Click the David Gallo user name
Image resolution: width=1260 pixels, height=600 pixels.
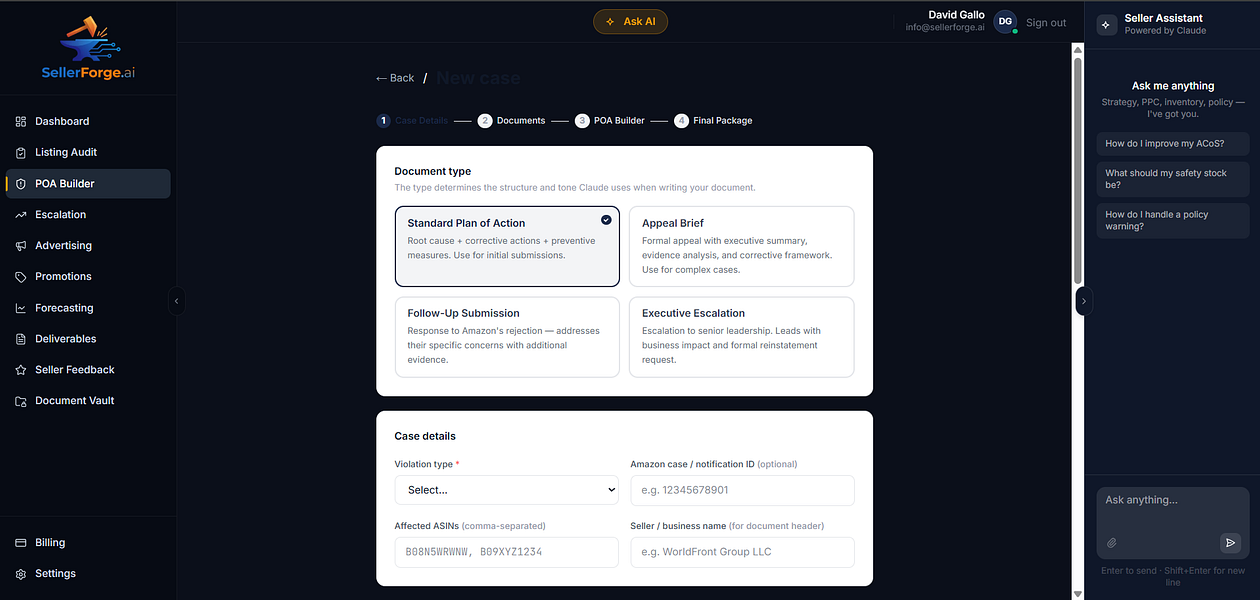click(x=957, y=15)
